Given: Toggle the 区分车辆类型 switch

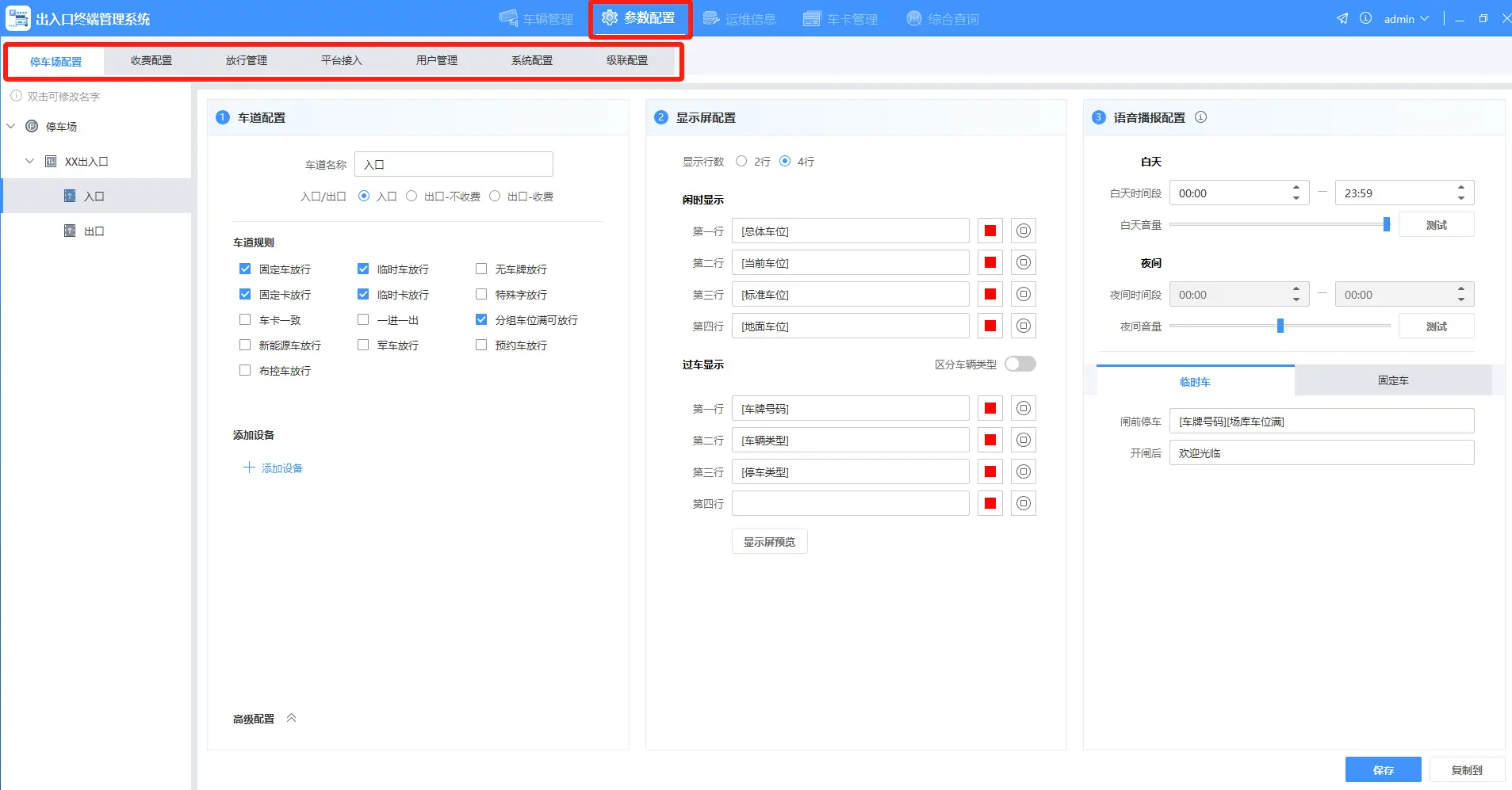Looking at the screenshot, I should pyautogui.click(x=1020, y=364).
